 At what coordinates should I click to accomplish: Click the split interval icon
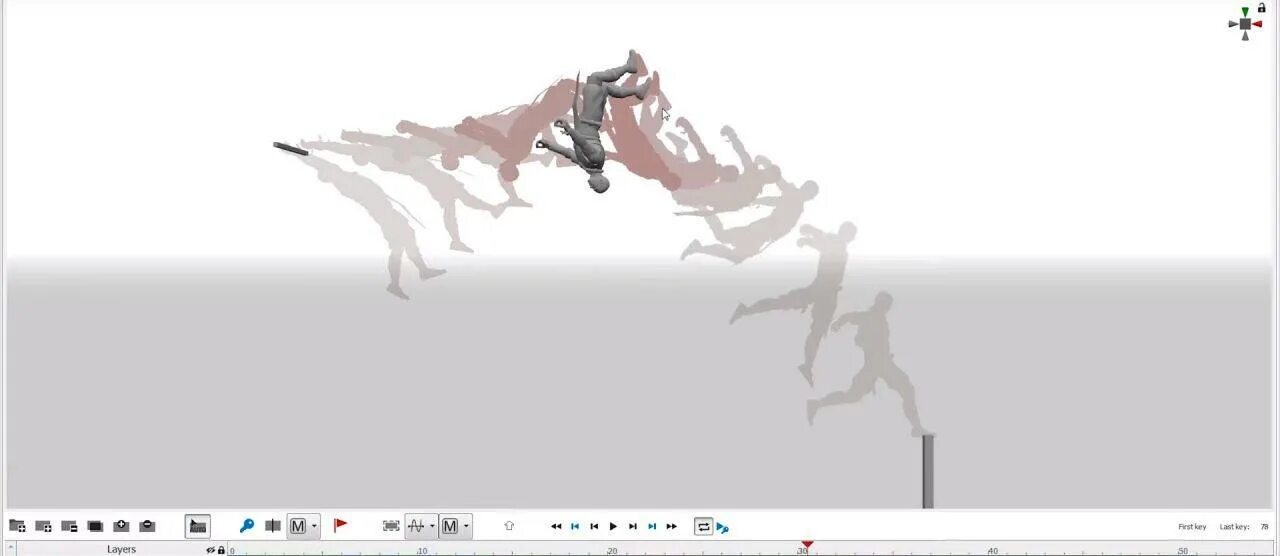(x=272, y=526)
